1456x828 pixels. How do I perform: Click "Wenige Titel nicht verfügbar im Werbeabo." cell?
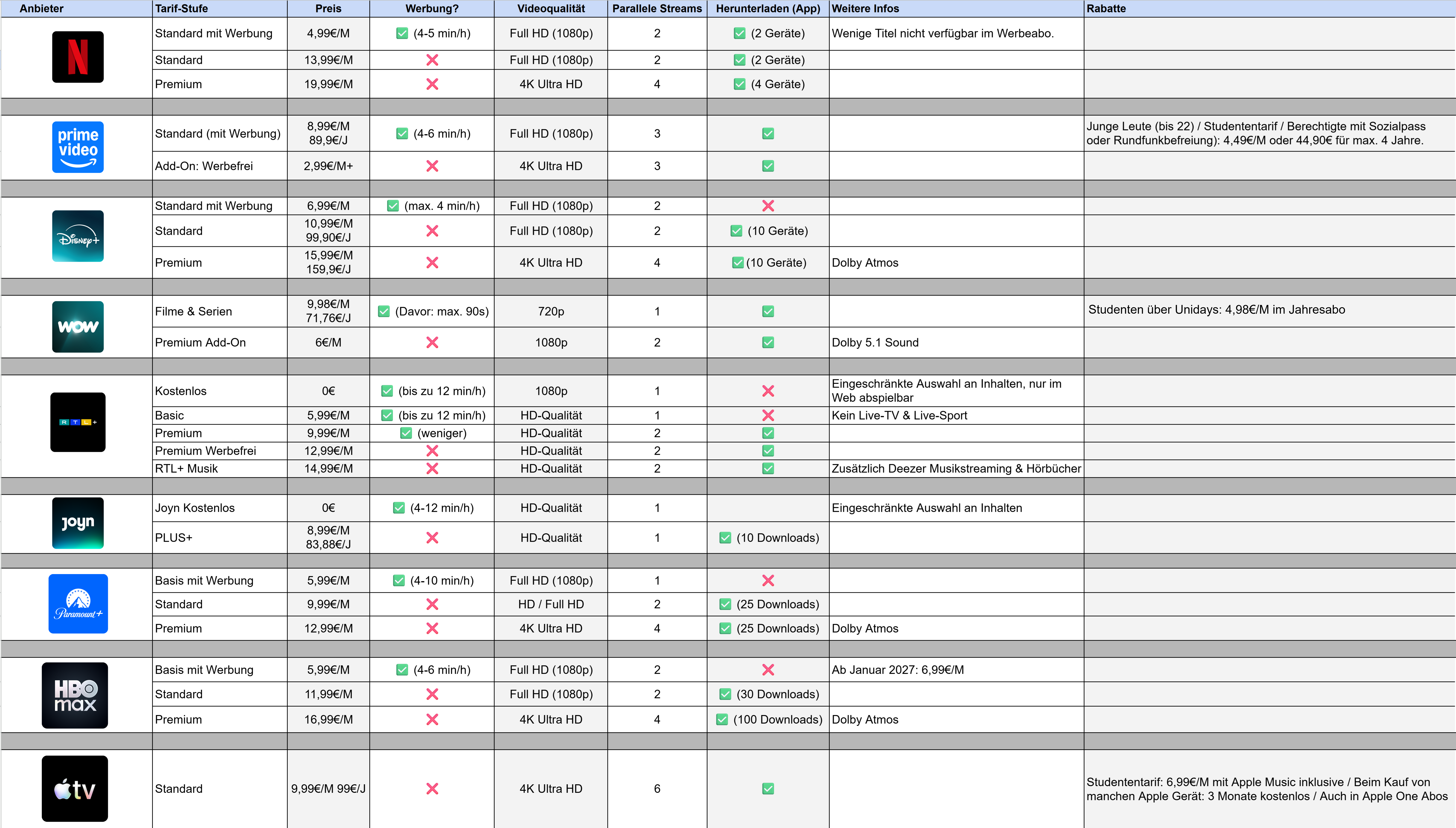pyautogui.click(x=956, y=34)
